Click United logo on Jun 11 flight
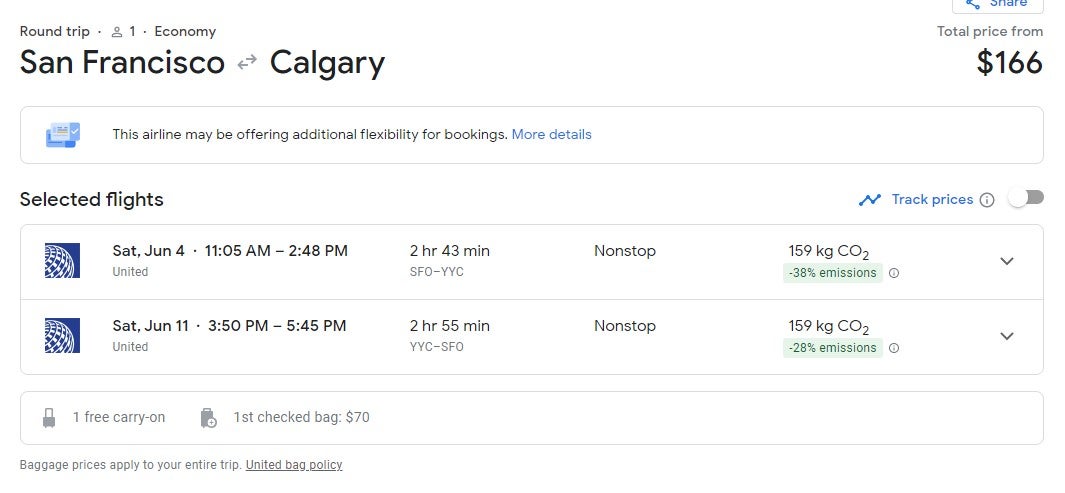This screenshot has width=1065, height=493. pyautogui.click(x=62, y=335)
